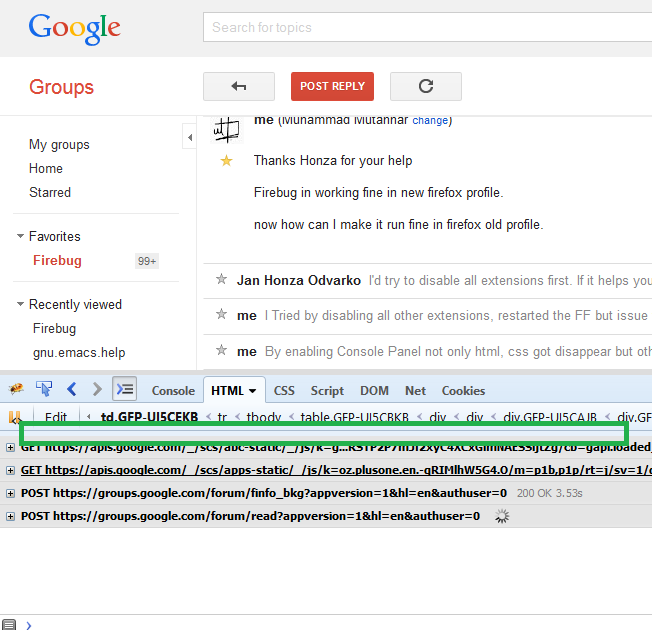Click the Firebug bug icon
Screen dimensions: 652x630
16,389
